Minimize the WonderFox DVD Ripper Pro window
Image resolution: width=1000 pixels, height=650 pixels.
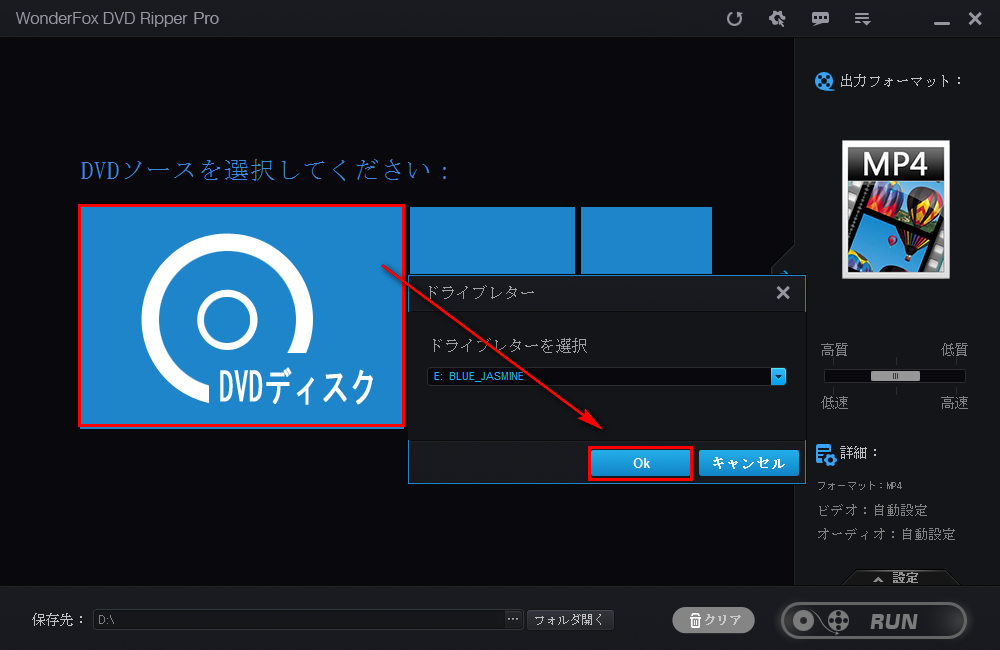(x=942, y=22)
